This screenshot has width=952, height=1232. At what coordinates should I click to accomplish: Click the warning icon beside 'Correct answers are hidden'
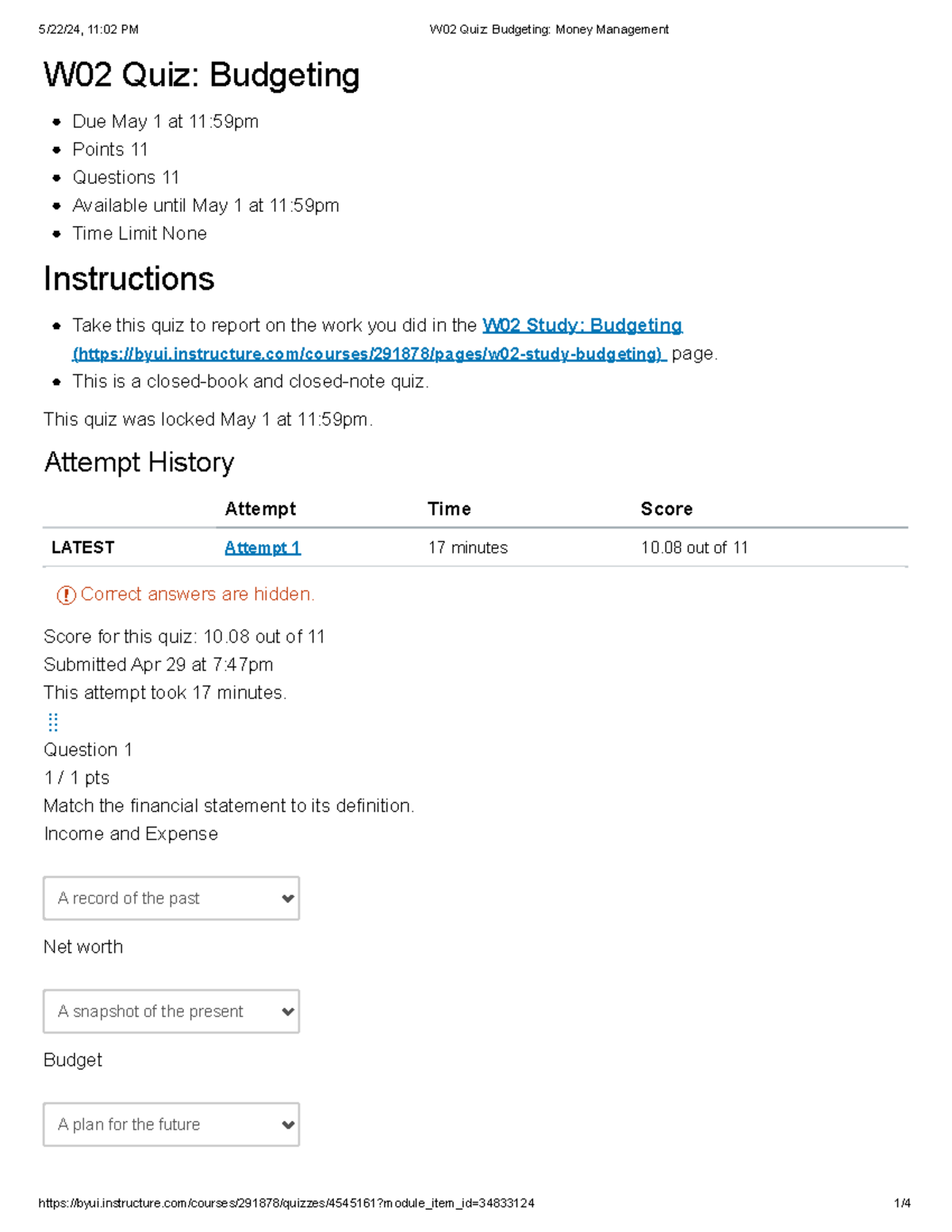[66, 595]
